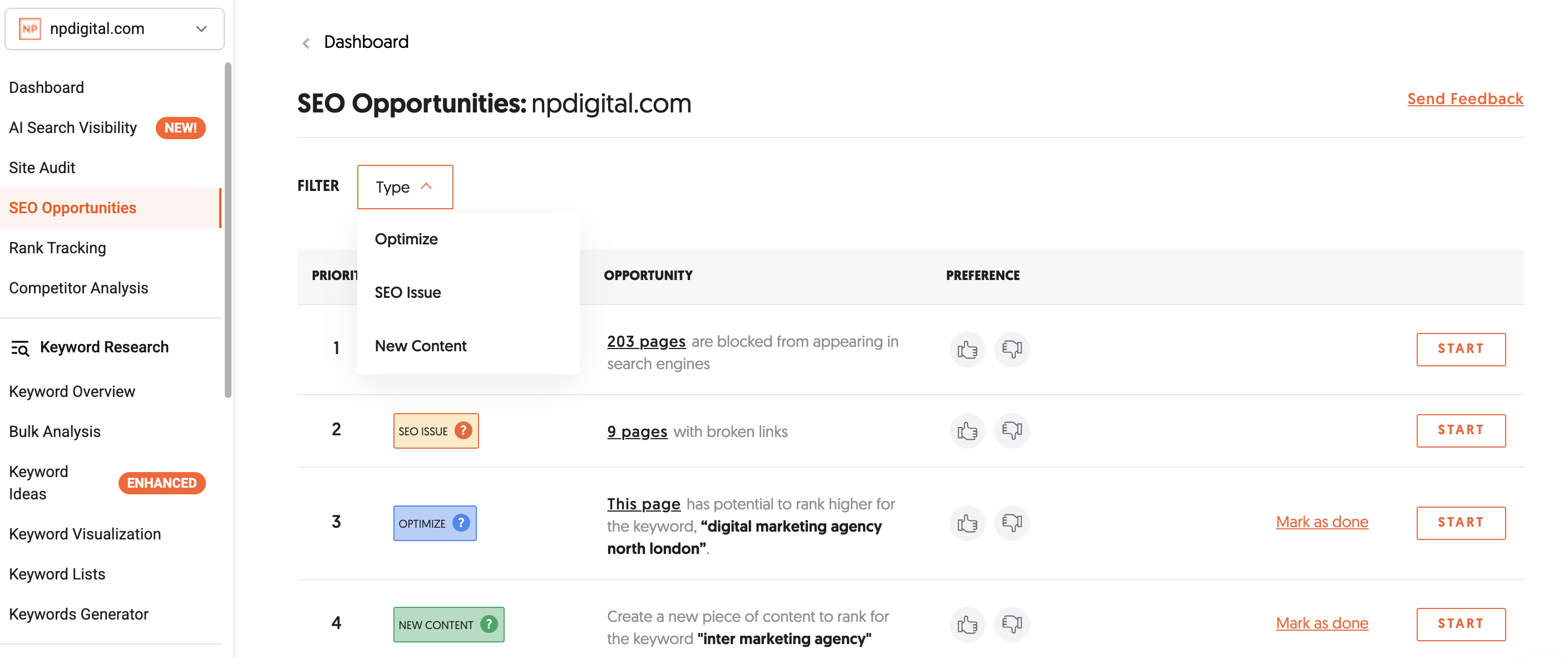Open AI Search Visibility page
Image resolution: width=1568 pixels, height=658 pixels.
(73, 127)
